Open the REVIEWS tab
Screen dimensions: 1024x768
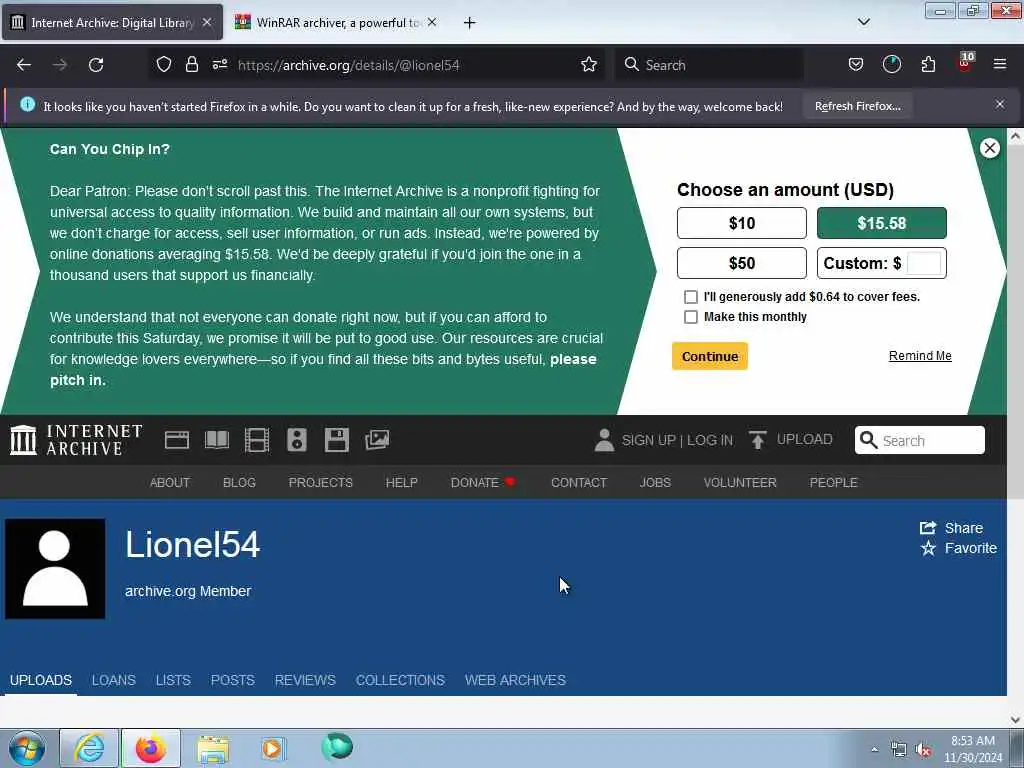click(305, 680)
